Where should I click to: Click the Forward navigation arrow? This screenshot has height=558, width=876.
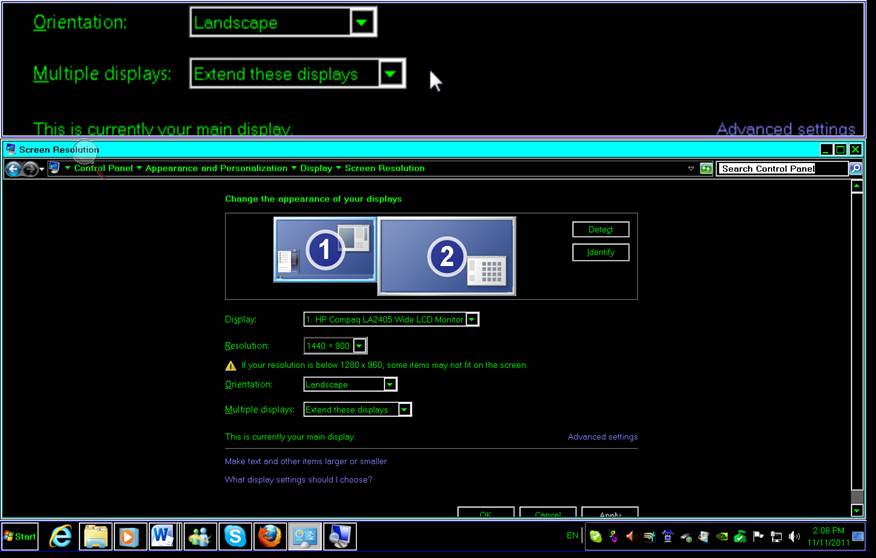30,169
